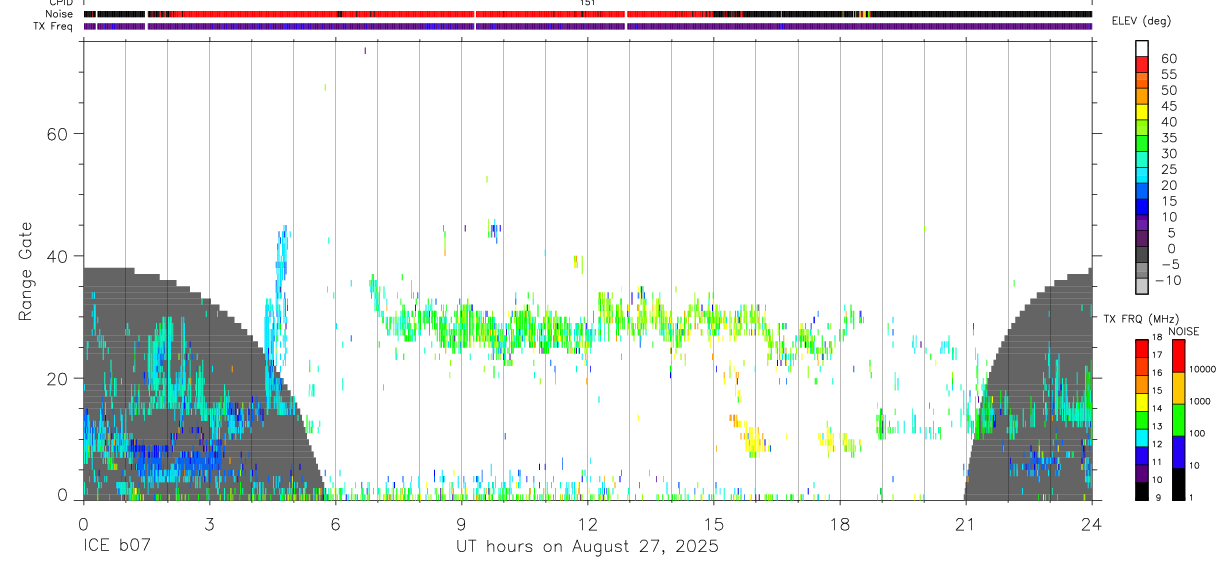Click the red Noise strip bar at top
The image size is (1228, 567).
587,14
